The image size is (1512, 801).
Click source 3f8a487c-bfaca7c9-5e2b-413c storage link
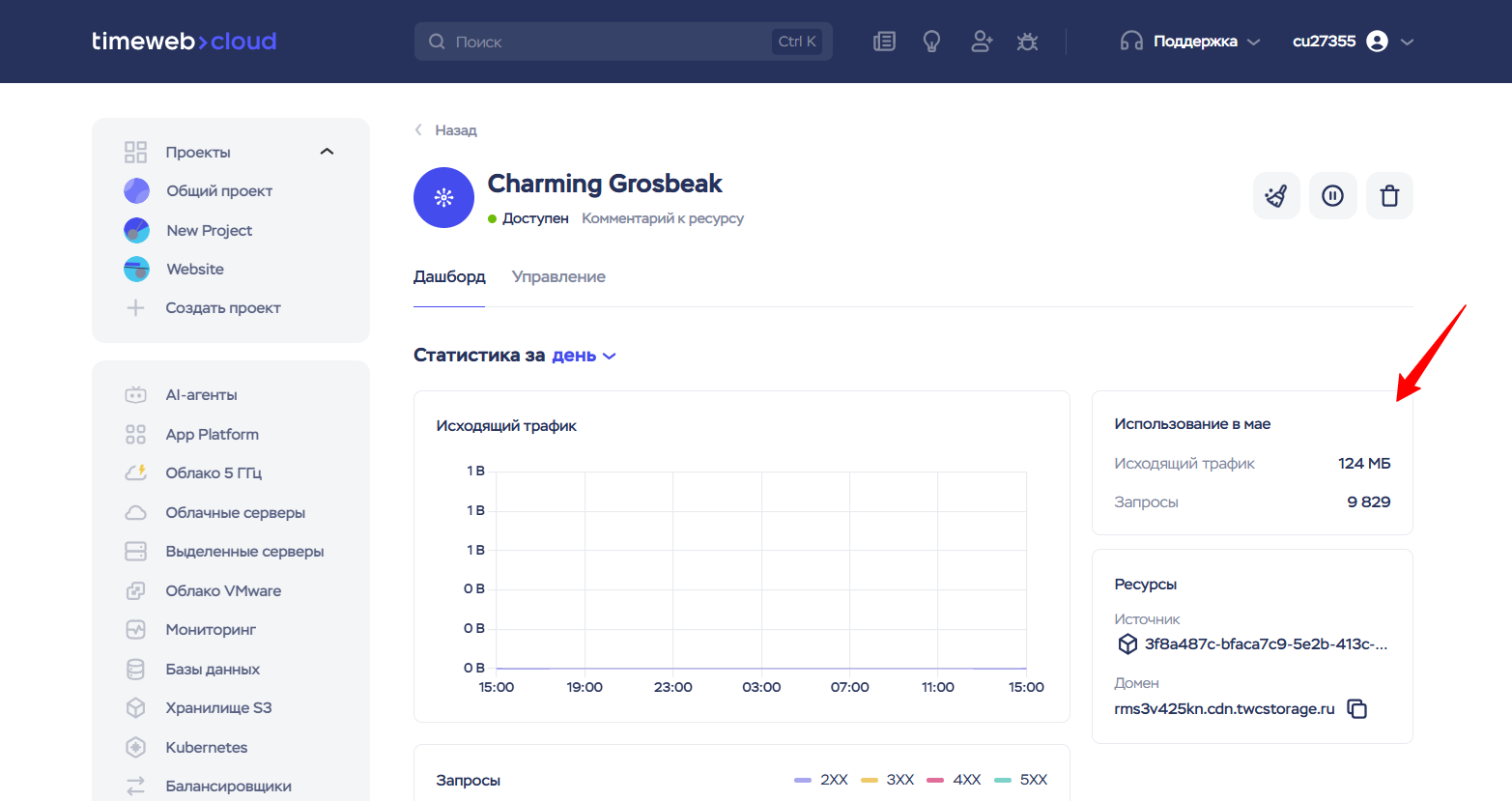click(1266, 644)
